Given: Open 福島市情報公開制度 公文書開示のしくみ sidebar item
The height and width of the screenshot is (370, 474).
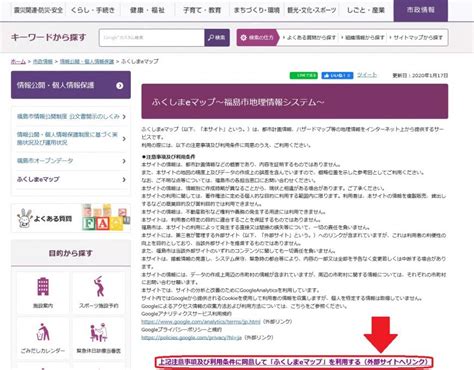Looking at the screenshot, I should coord(68,116).
